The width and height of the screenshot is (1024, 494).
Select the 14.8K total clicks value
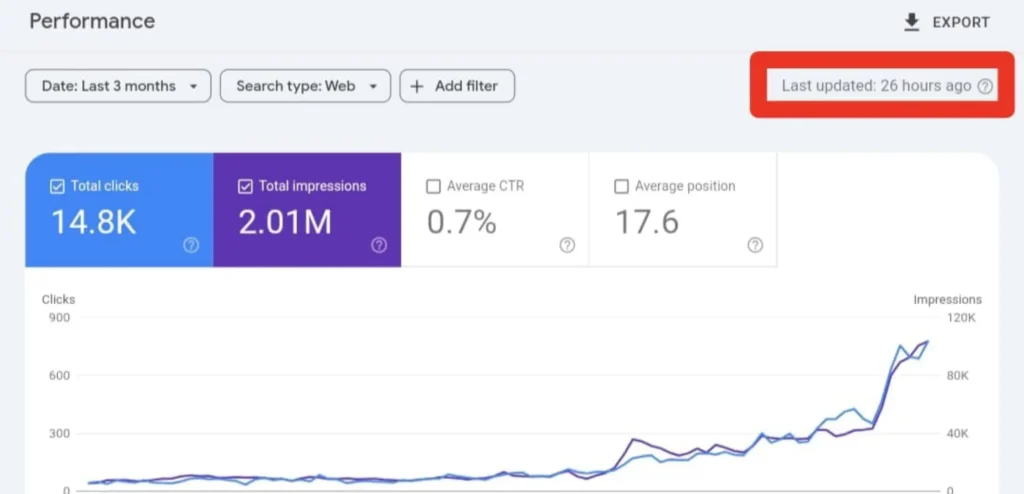[x=93, y=222]
